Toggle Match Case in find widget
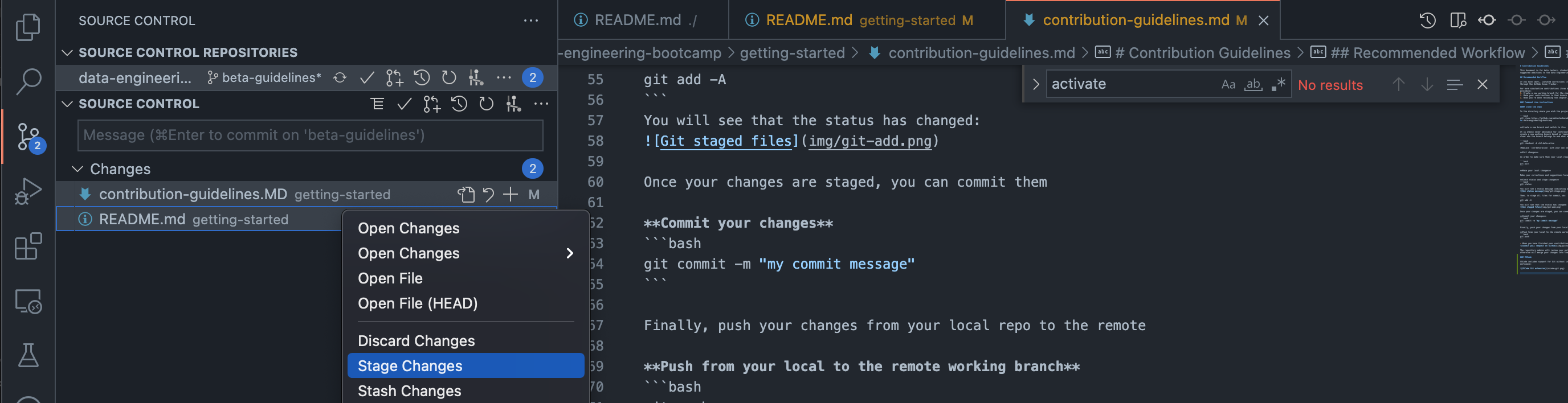Viewport: 1568px width, 403px height. tap(1228, 84)
